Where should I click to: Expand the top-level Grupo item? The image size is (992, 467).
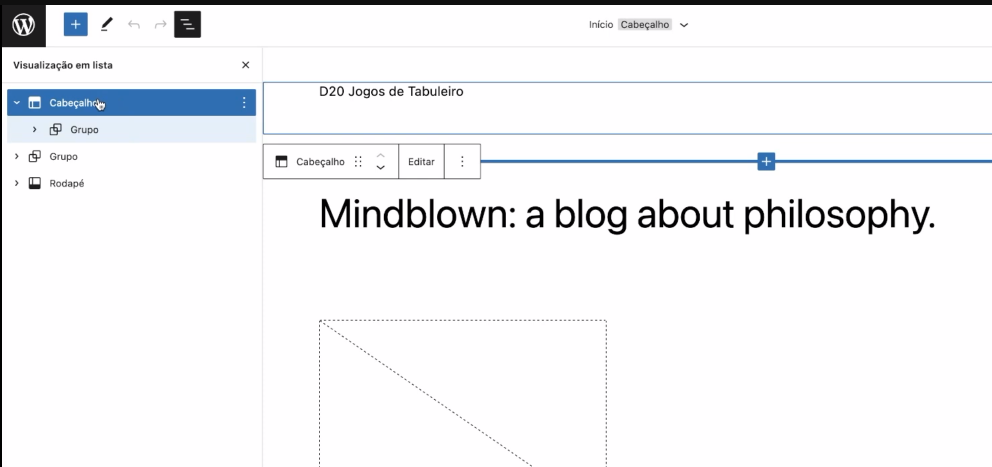[17, 156]
